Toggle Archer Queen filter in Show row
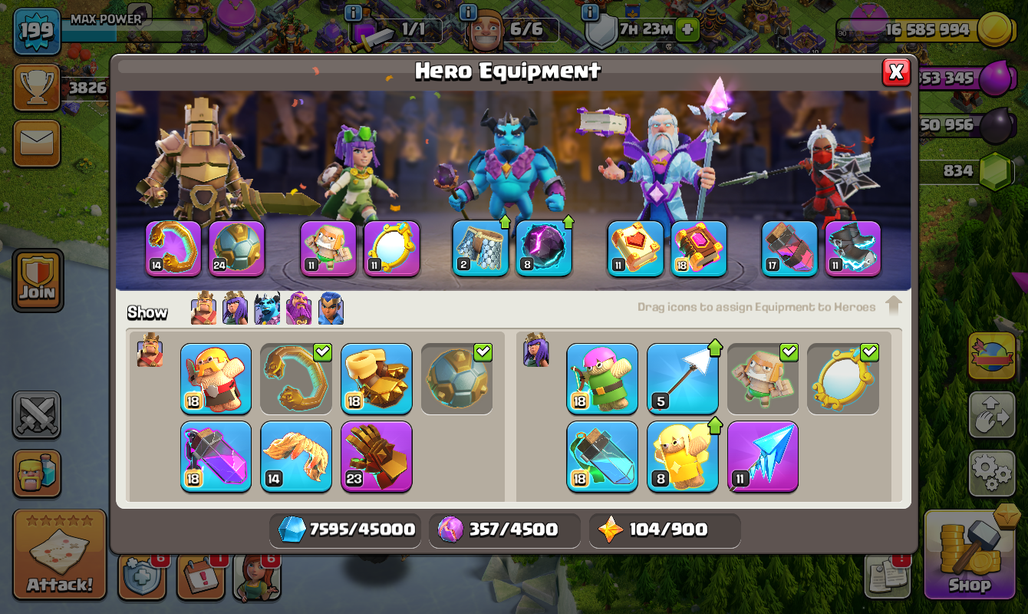This screenshot has height=614, width=1028. 235,309
